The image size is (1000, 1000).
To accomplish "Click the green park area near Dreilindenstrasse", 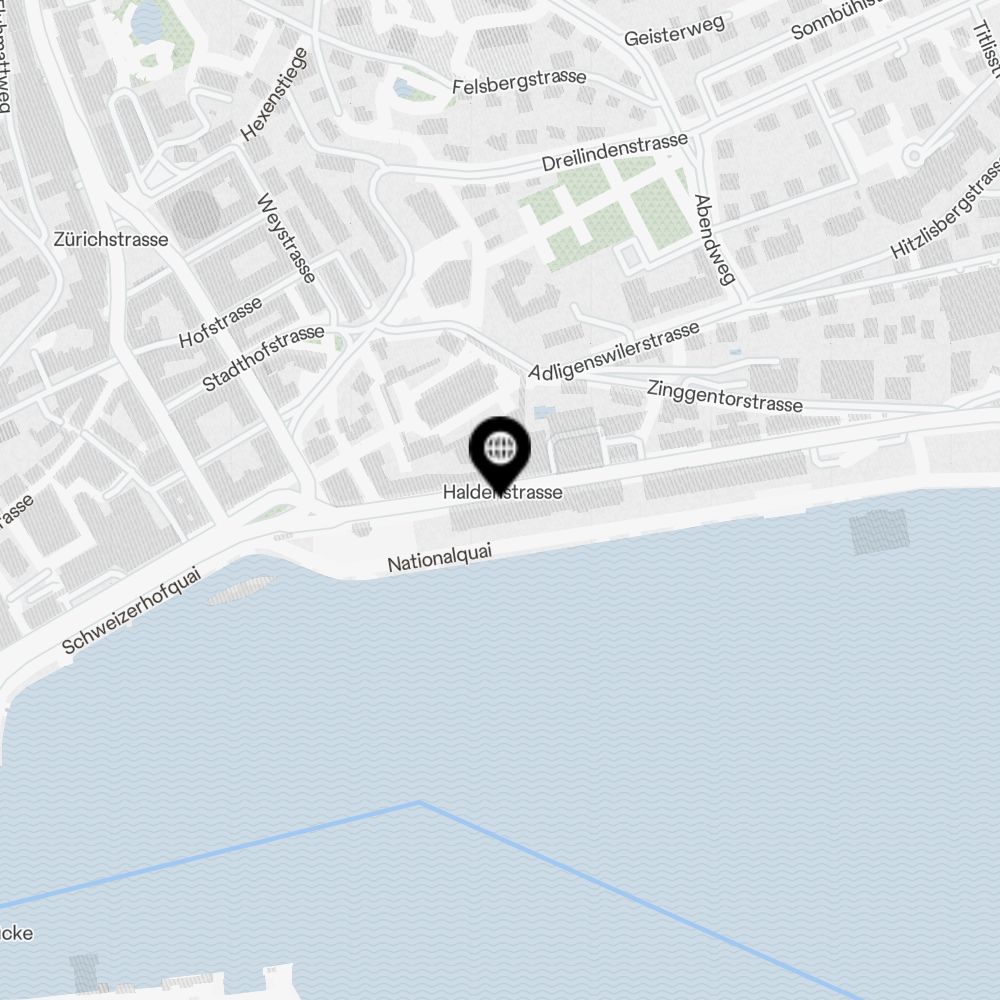I will click(606, 214).
